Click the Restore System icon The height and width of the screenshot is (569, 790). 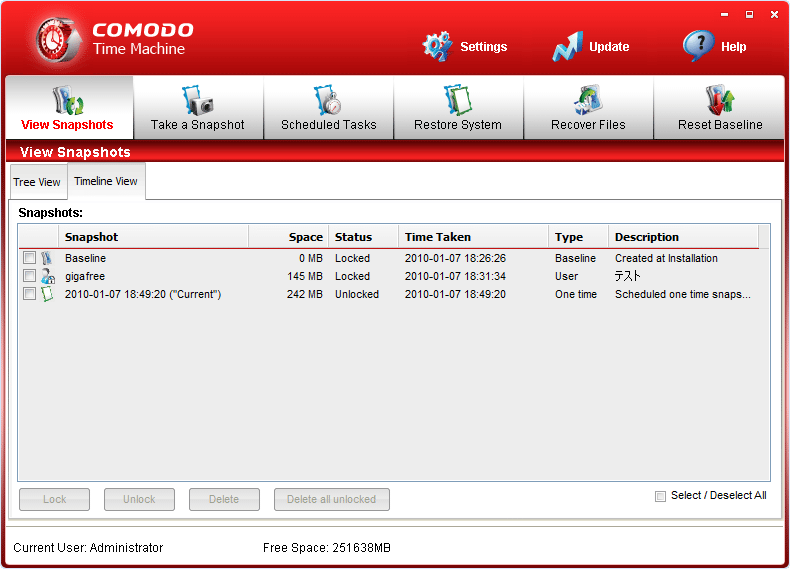(457, 100)
